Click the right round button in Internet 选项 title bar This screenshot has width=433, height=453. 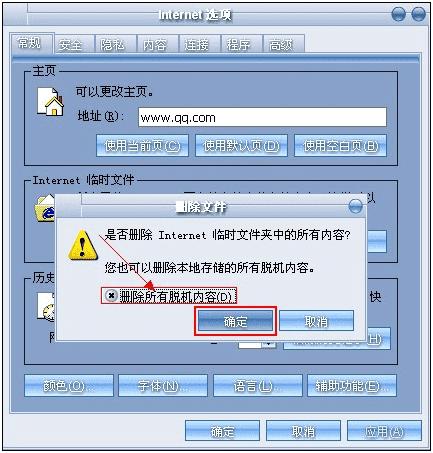[418, 14]
